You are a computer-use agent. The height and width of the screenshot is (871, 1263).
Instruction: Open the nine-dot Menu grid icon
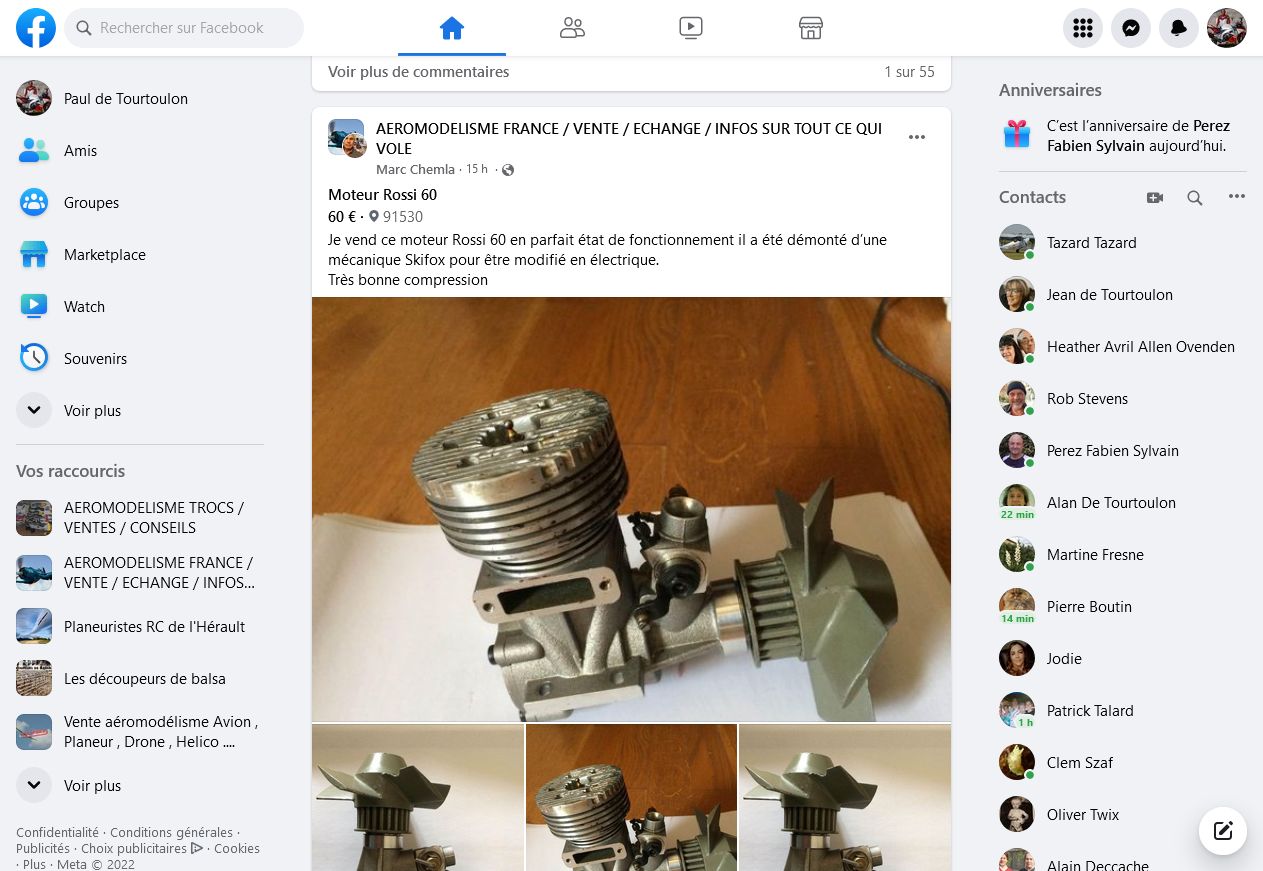click(1082, 28)
